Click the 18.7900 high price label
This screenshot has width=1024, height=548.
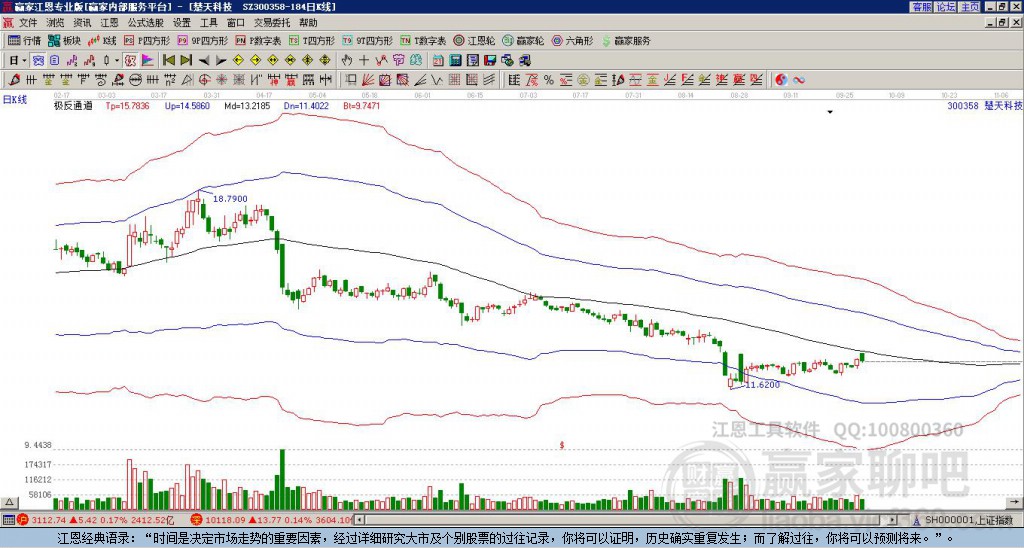click(231, 199)
